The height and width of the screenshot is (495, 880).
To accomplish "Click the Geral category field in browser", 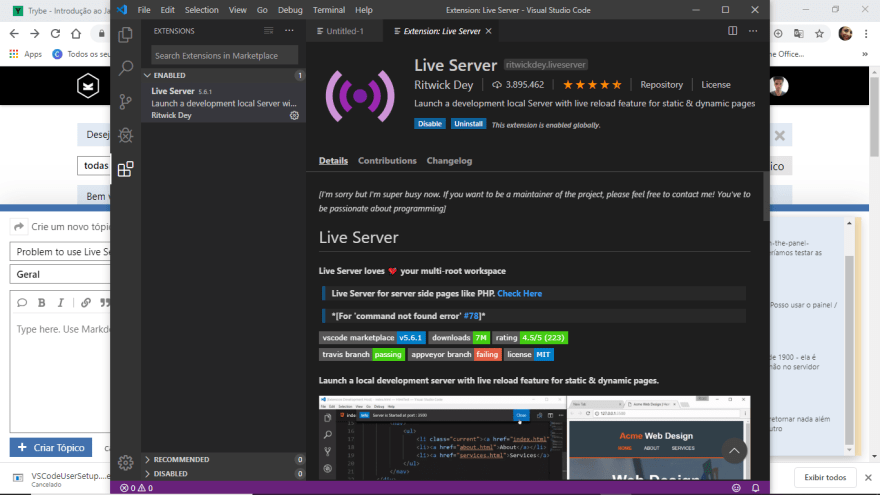I will (x=60, y=274).
